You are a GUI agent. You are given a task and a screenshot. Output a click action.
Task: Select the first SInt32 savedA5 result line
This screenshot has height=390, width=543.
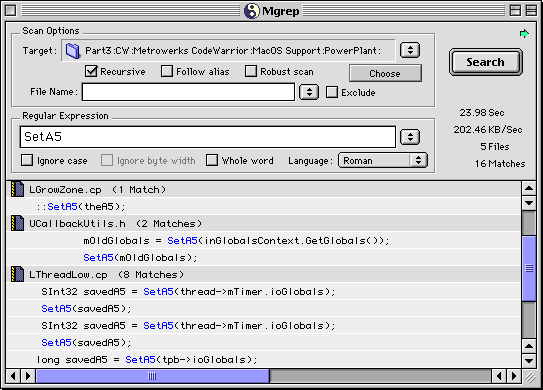pyautogui.click(x=264, y=291)
